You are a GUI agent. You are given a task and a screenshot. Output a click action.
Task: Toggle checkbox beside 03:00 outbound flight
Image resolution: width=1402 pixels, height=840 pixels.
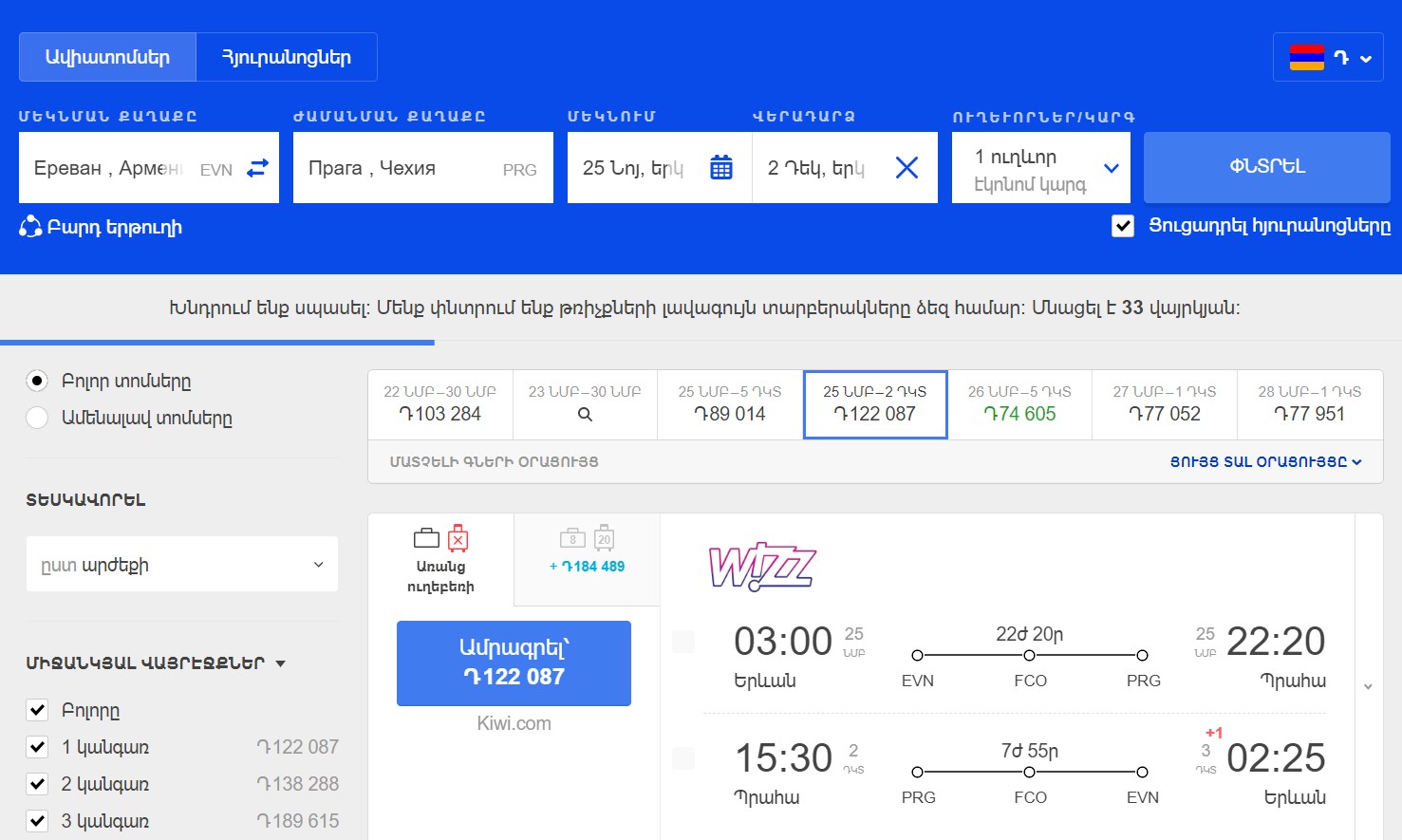pyautogui.click(x=683, y=642)
